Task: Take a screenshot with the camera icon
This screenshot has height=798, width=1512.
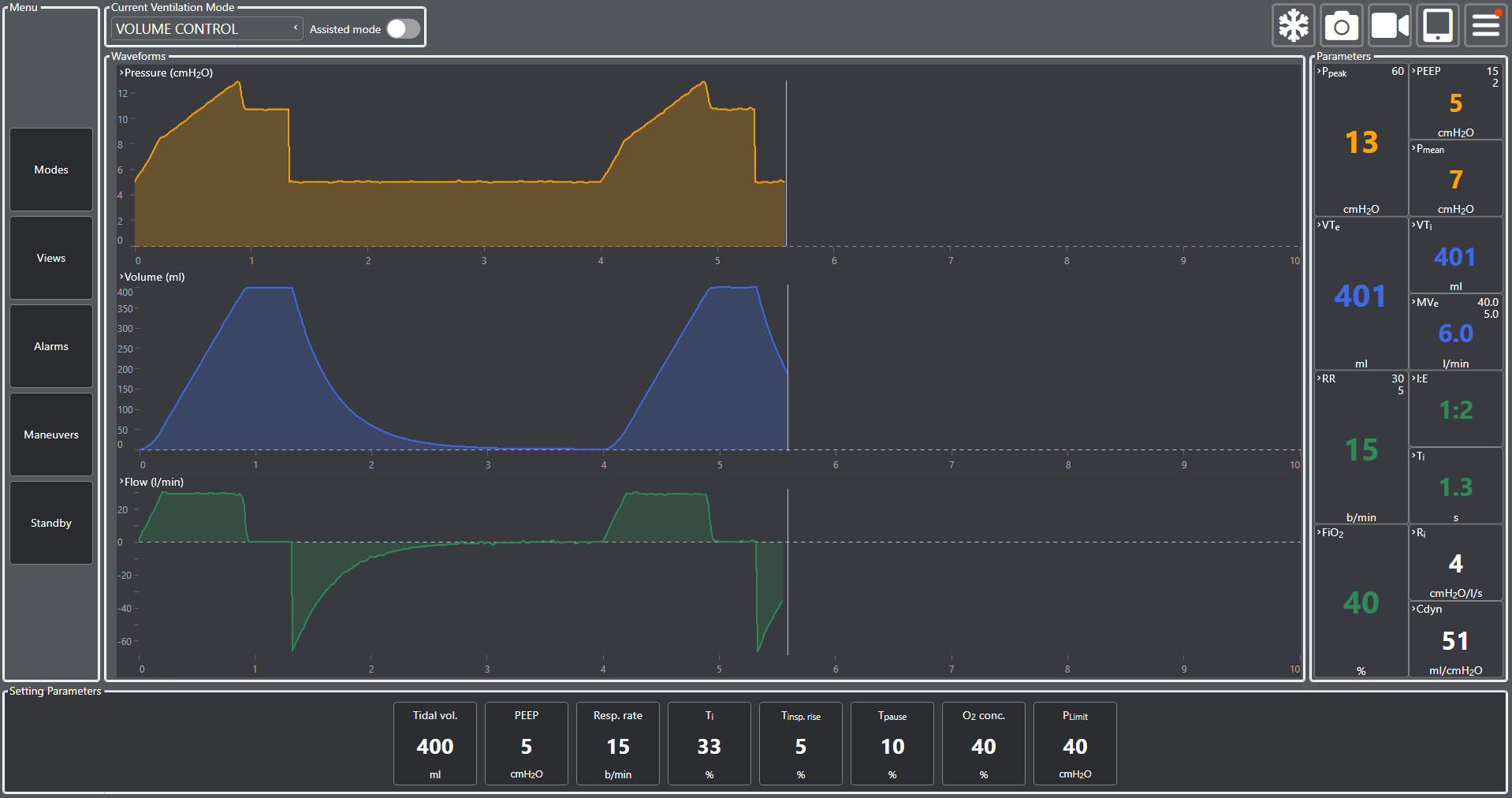Action: (x=1342, y=26)
